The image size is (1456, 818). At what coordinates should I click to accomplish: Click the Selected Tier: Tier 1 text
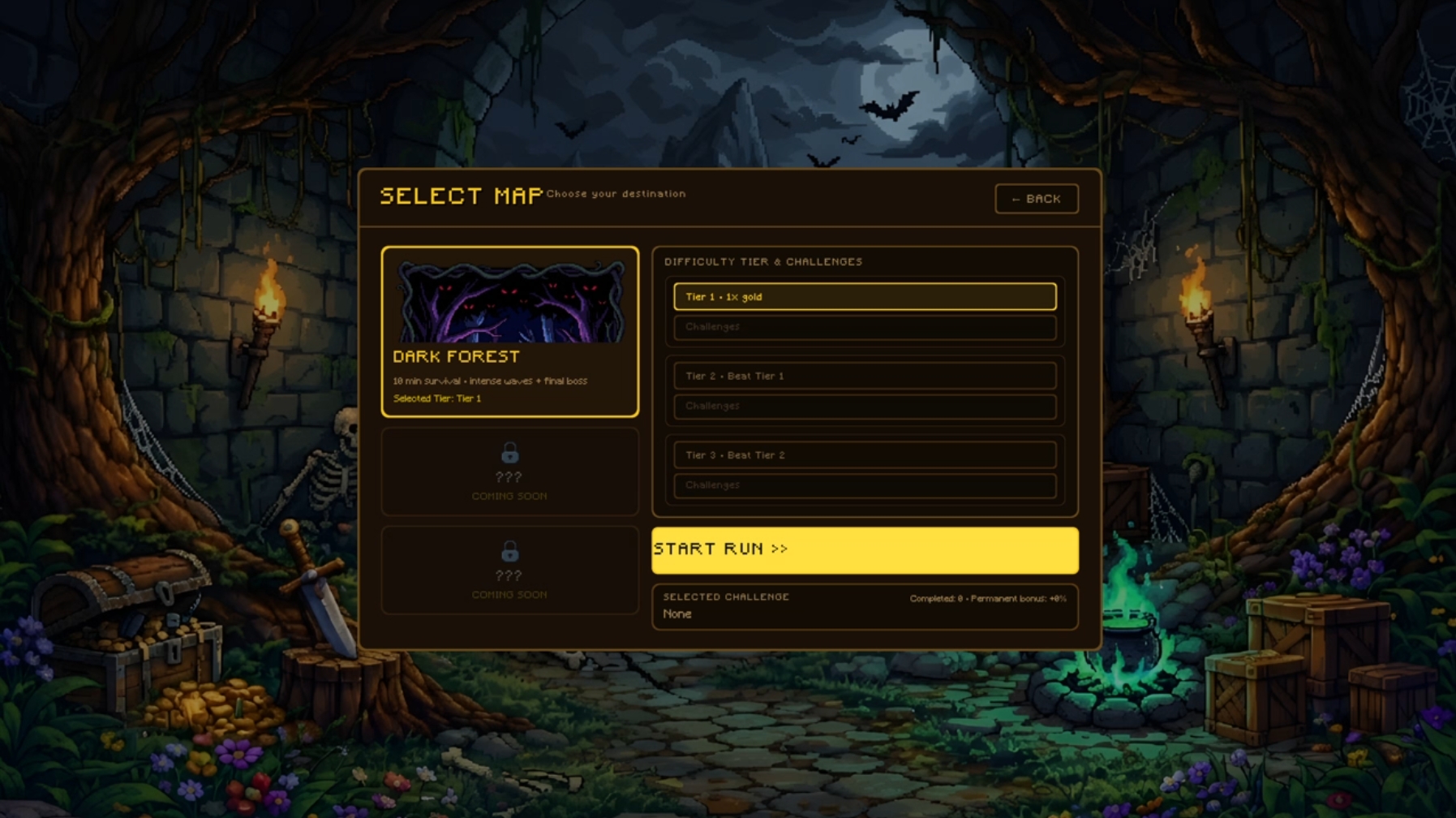tap(437, 398)
